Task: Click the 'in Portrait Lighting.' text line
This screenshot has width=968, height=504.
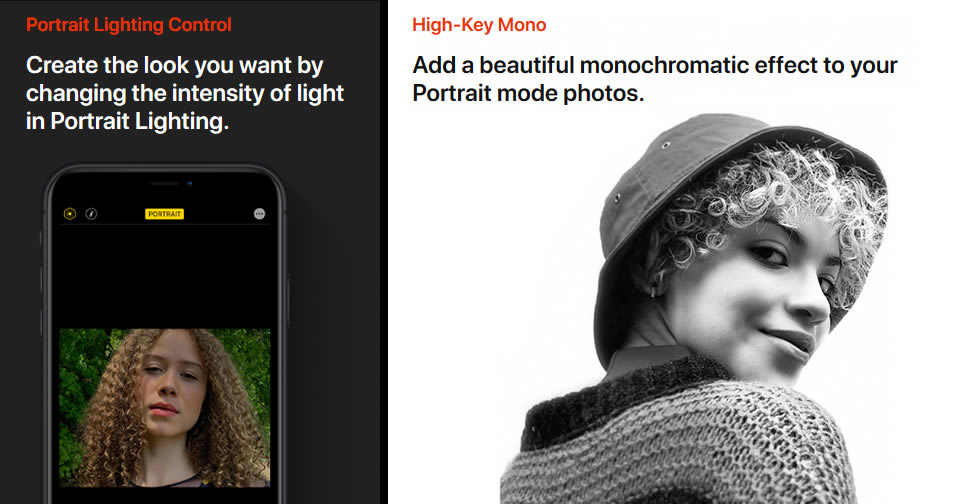Action: (127, 121)
